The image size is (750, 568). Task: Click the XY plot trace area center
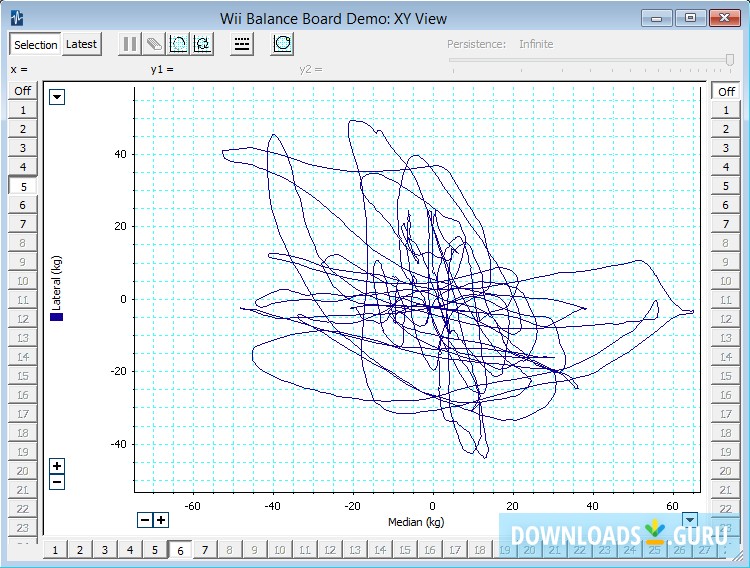point(417,290)
